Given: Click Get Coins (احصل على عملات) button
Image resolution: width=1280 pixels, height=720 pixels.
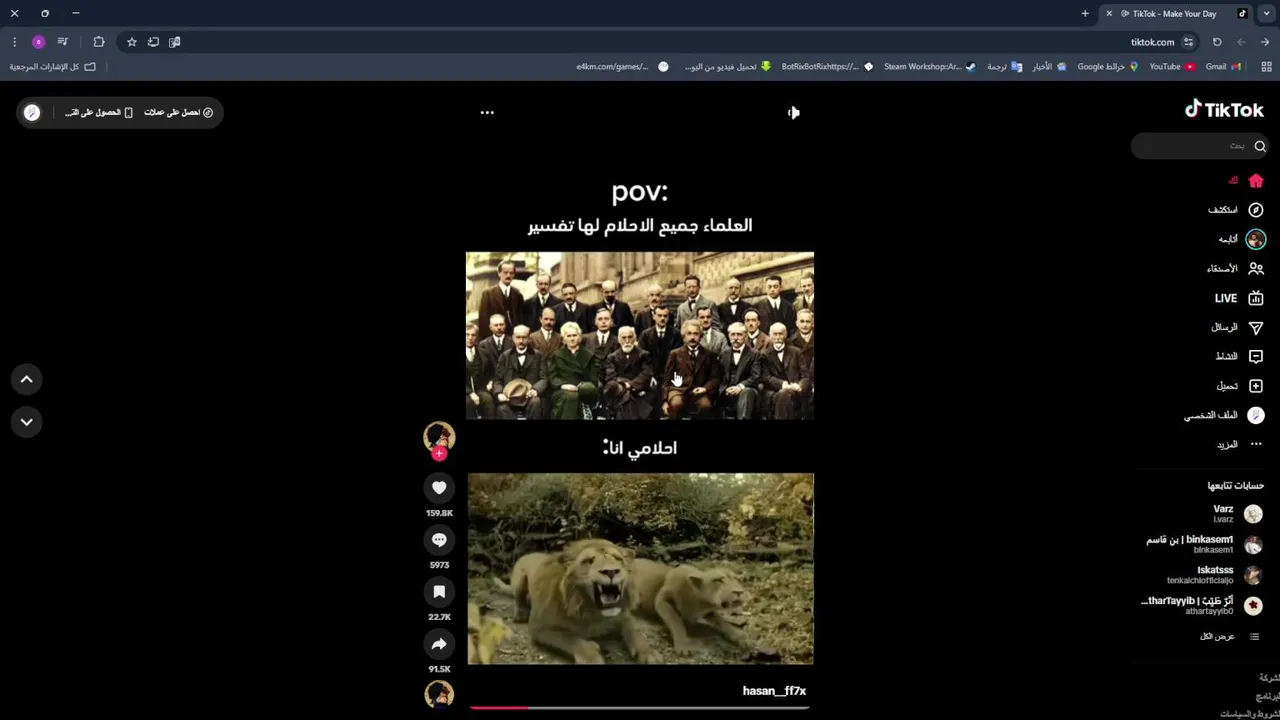Looking at the screenshot, I should click(x=179, y=112).
